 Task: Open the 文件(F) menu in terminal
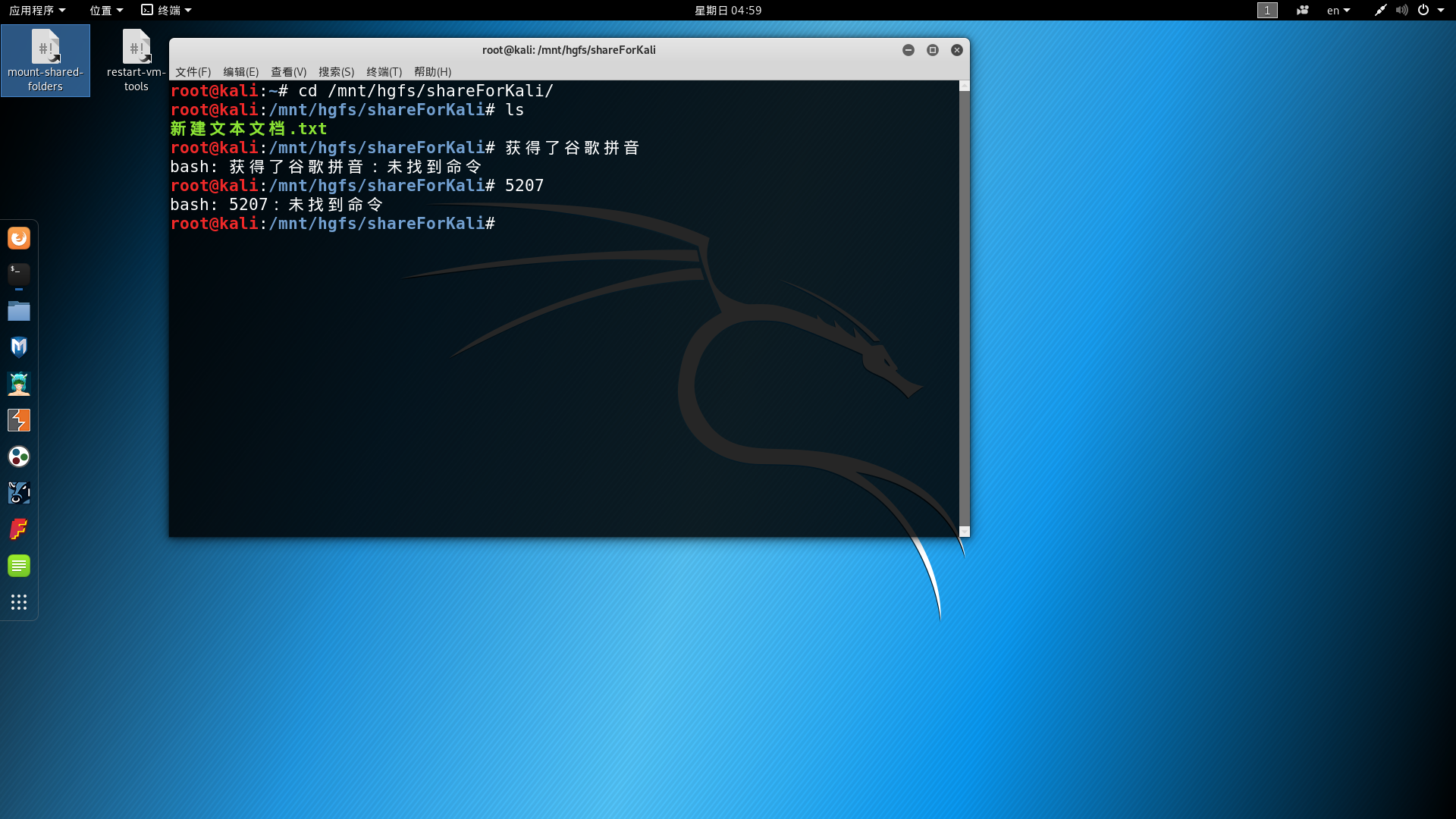coord(193,71)
